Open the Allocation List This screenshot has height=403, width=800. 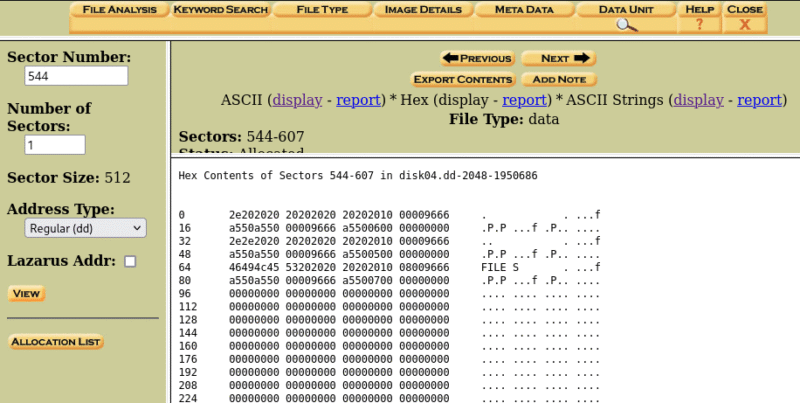pyautogui.click(x=56, y=342)
